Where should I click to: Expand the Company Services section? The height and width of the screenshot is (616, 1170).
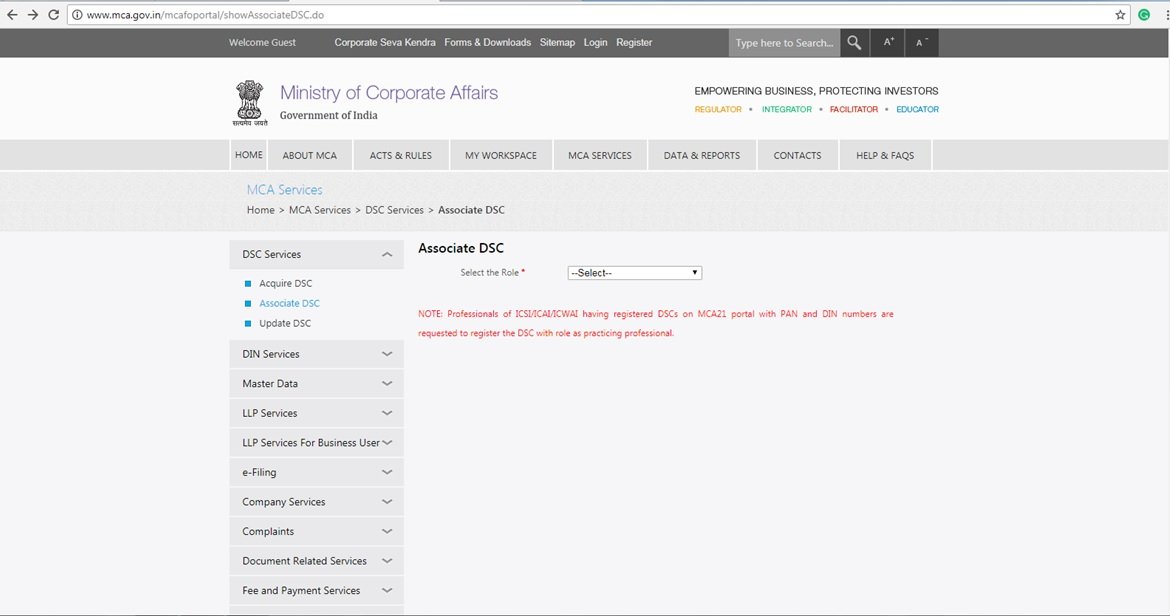(316, 502)
